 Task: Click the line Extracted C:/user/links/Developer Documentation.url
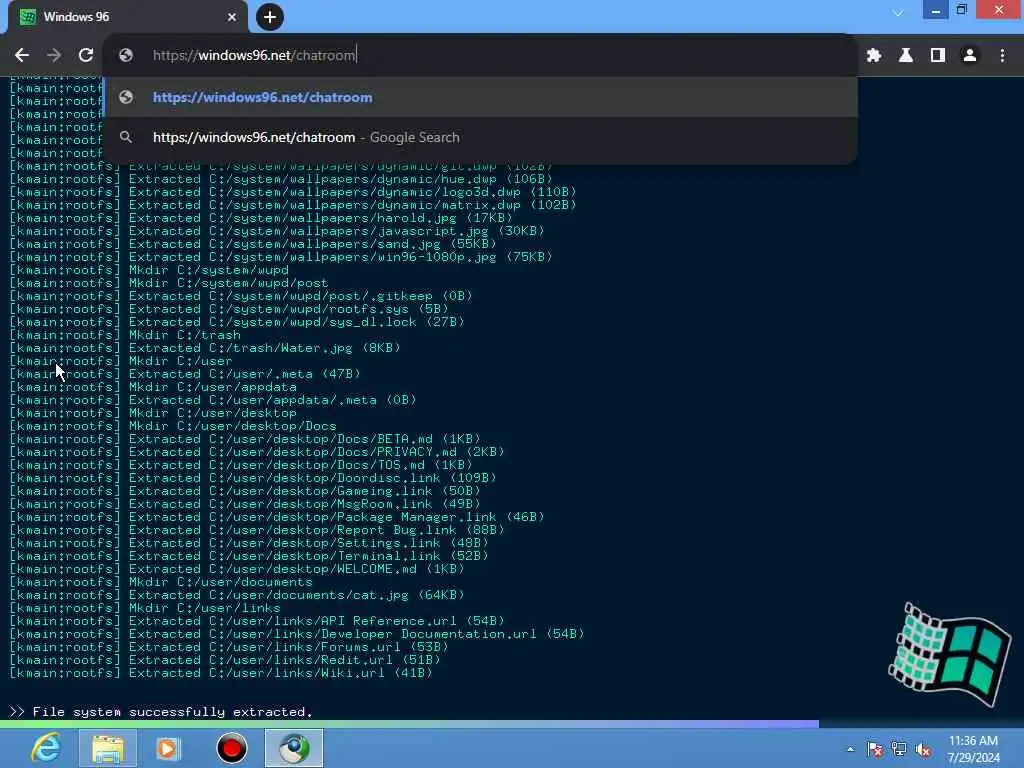[x=297, y=633]
